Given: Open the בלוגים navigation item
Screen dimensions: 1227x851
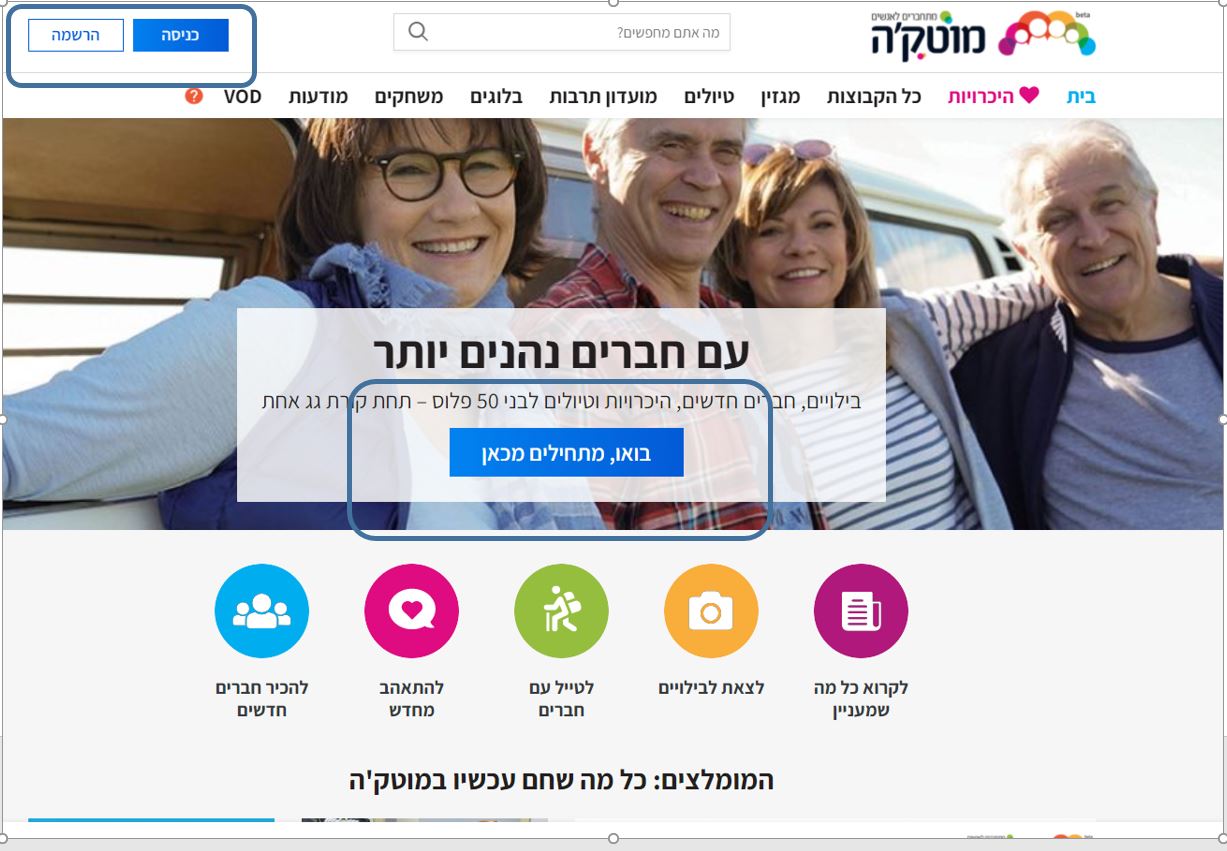Looking at the screenshot, I should click(x=497, y=97).
